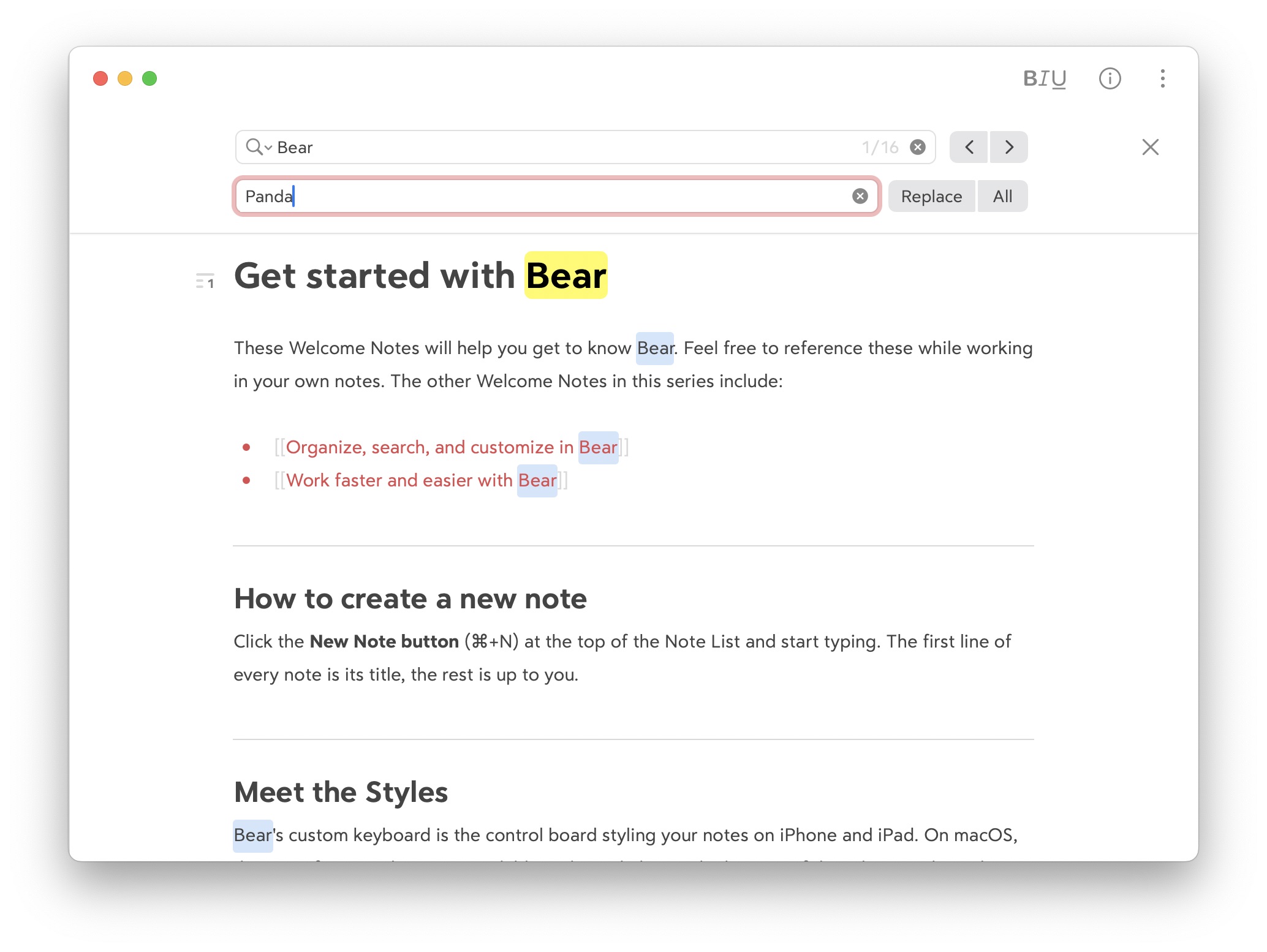
Task: Go to previous search match
Action: pos(969,147)
